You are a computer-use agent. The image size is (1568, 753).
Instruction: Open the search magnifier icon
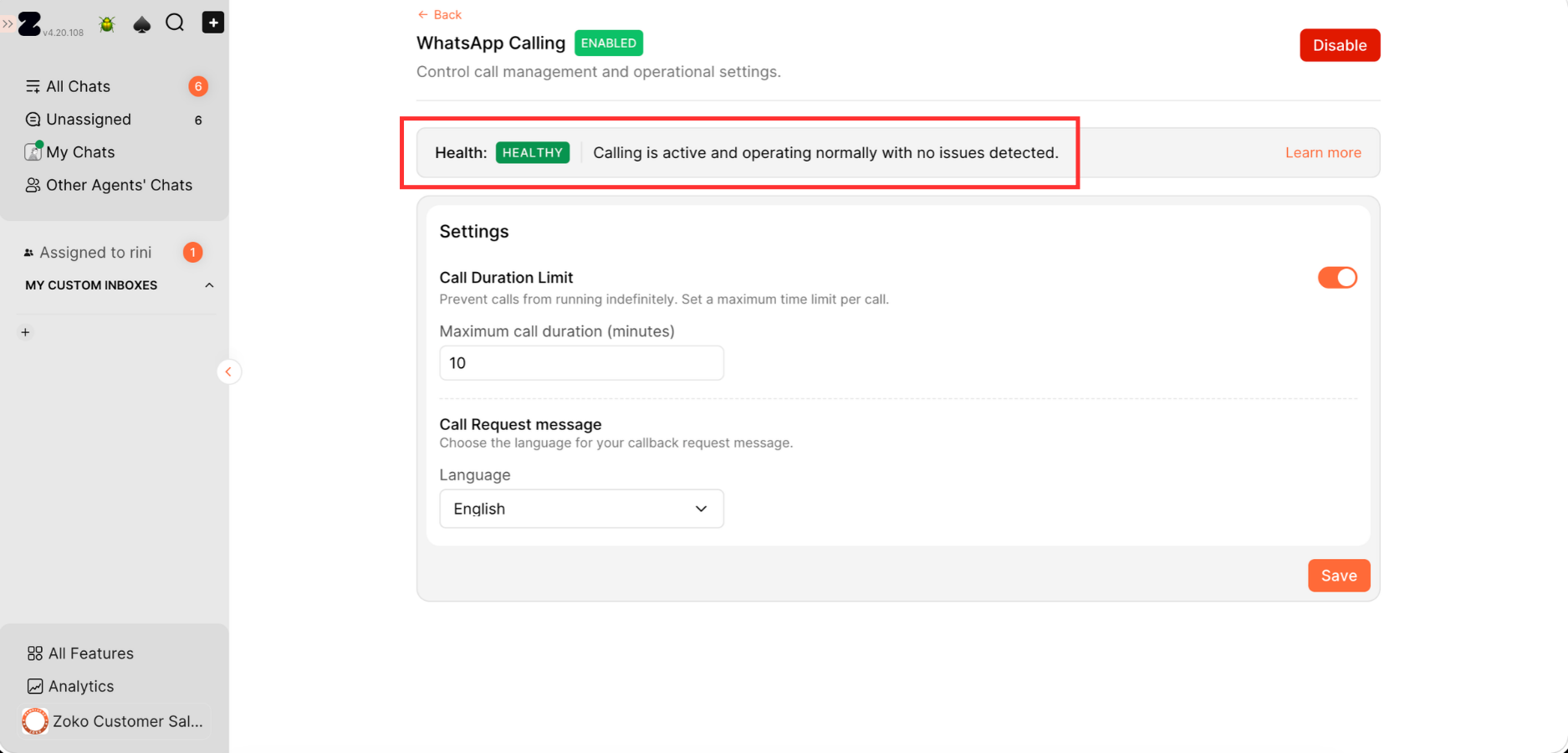pos(175,23)
